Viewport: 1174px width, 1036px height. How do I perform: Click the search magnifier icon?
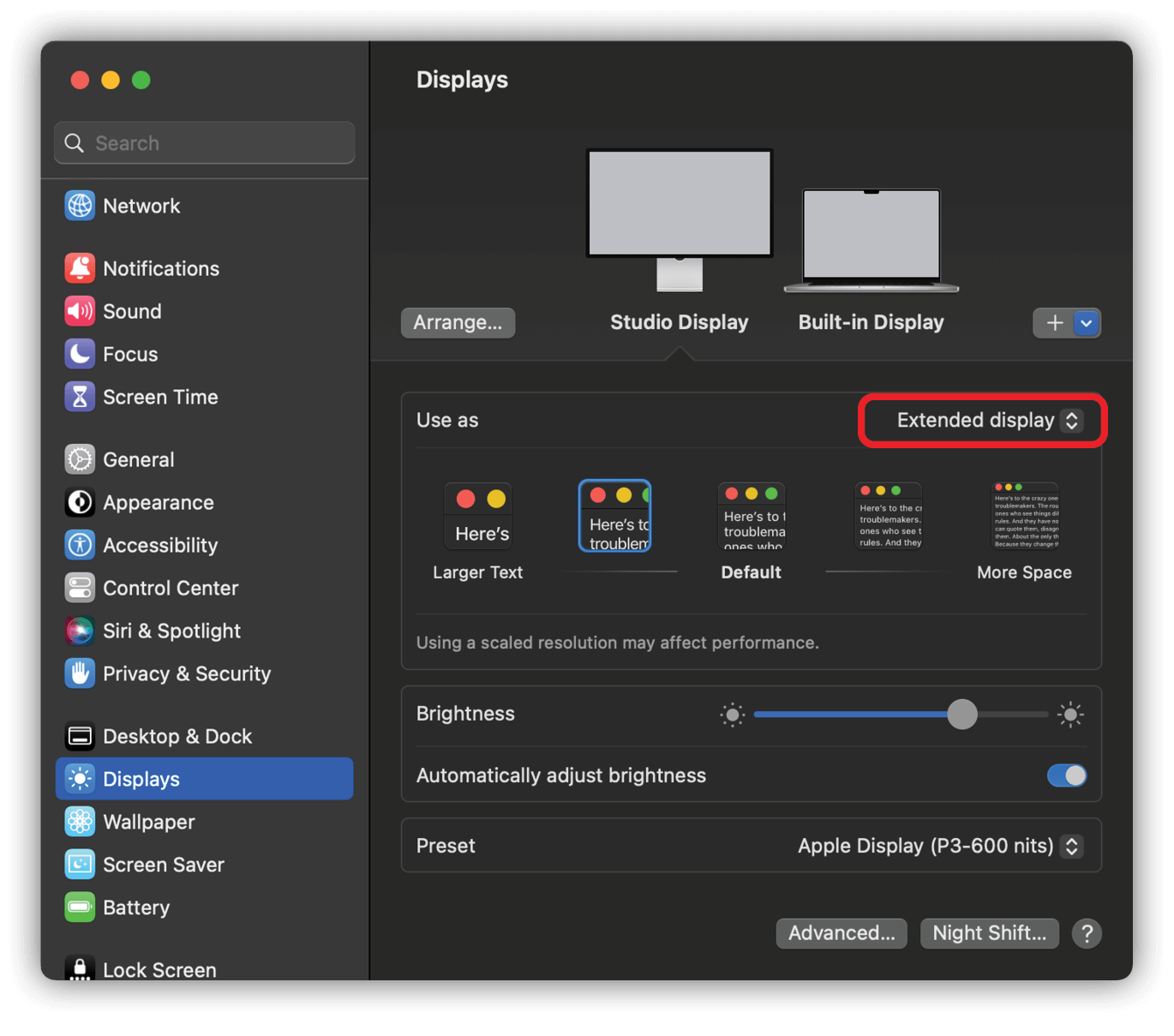coord(75,143)
